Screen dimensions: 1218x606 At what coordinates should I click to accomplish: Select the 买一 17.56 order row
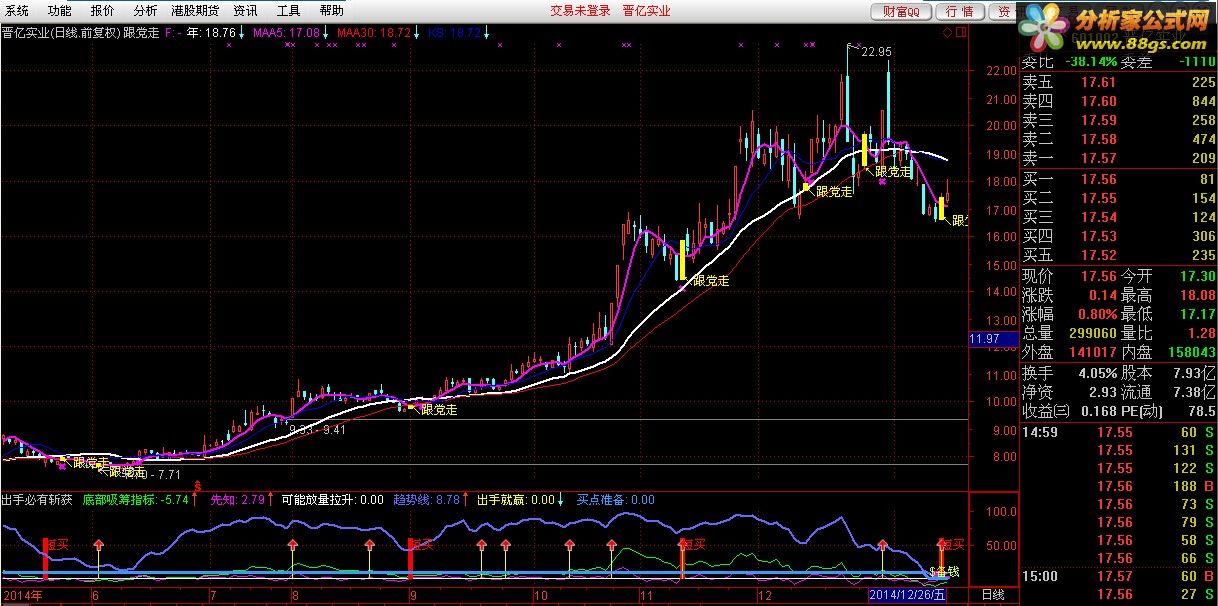pyautogui.click(x=1118, y=179)
